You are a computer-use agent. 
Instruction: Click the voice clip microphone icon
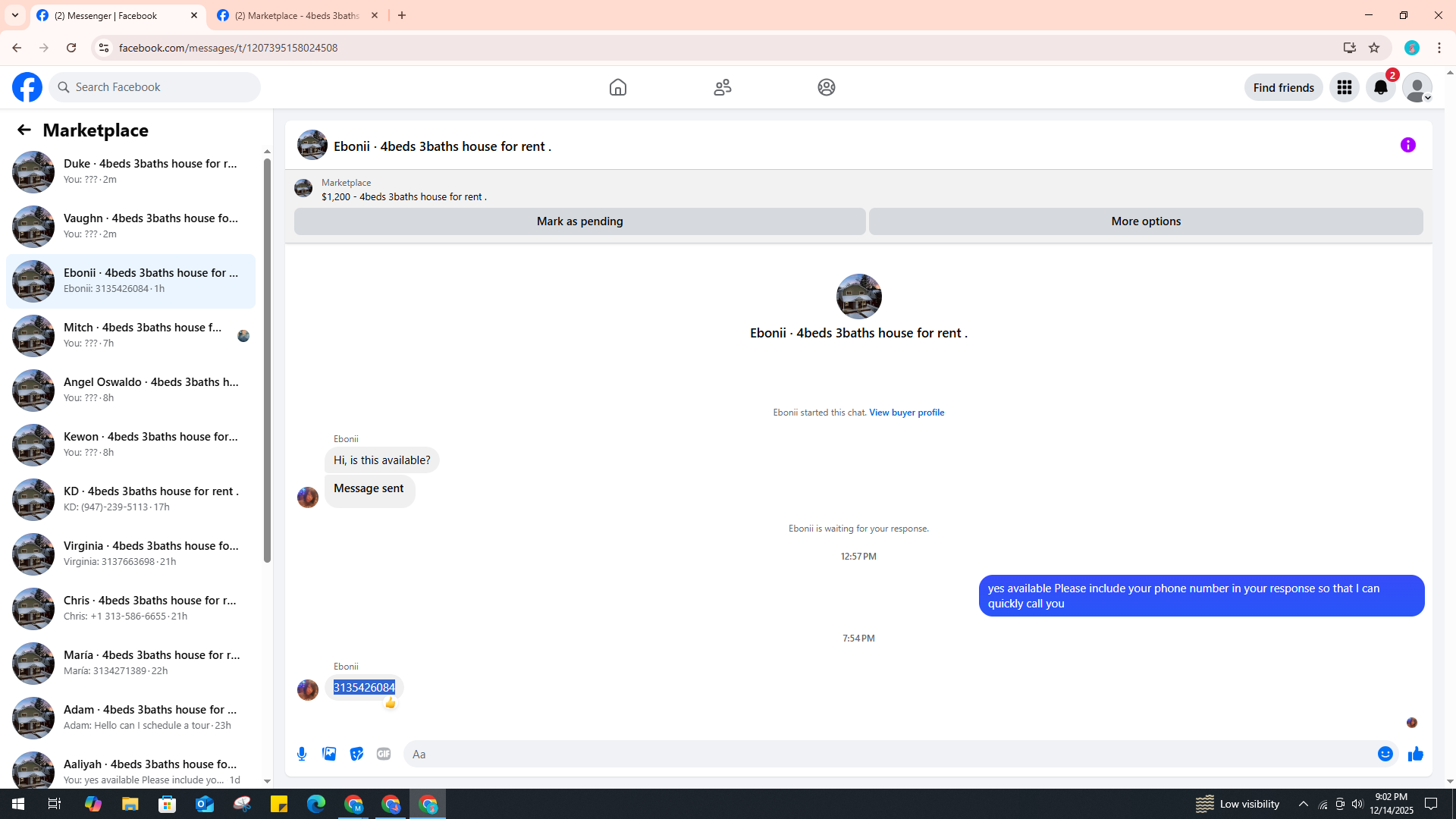302,754
